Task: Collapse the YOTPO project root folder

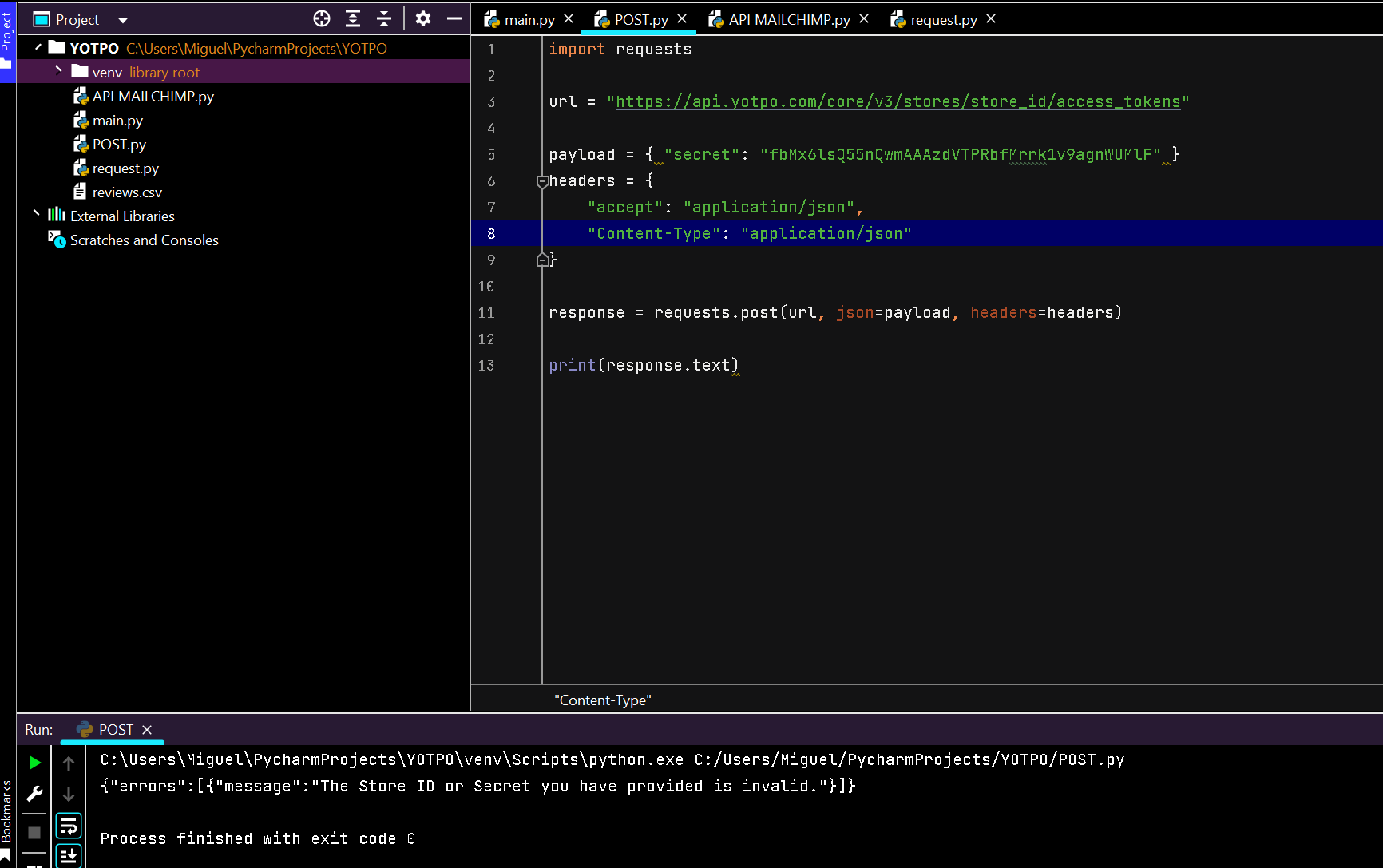Action: click(x=38, y=48)
